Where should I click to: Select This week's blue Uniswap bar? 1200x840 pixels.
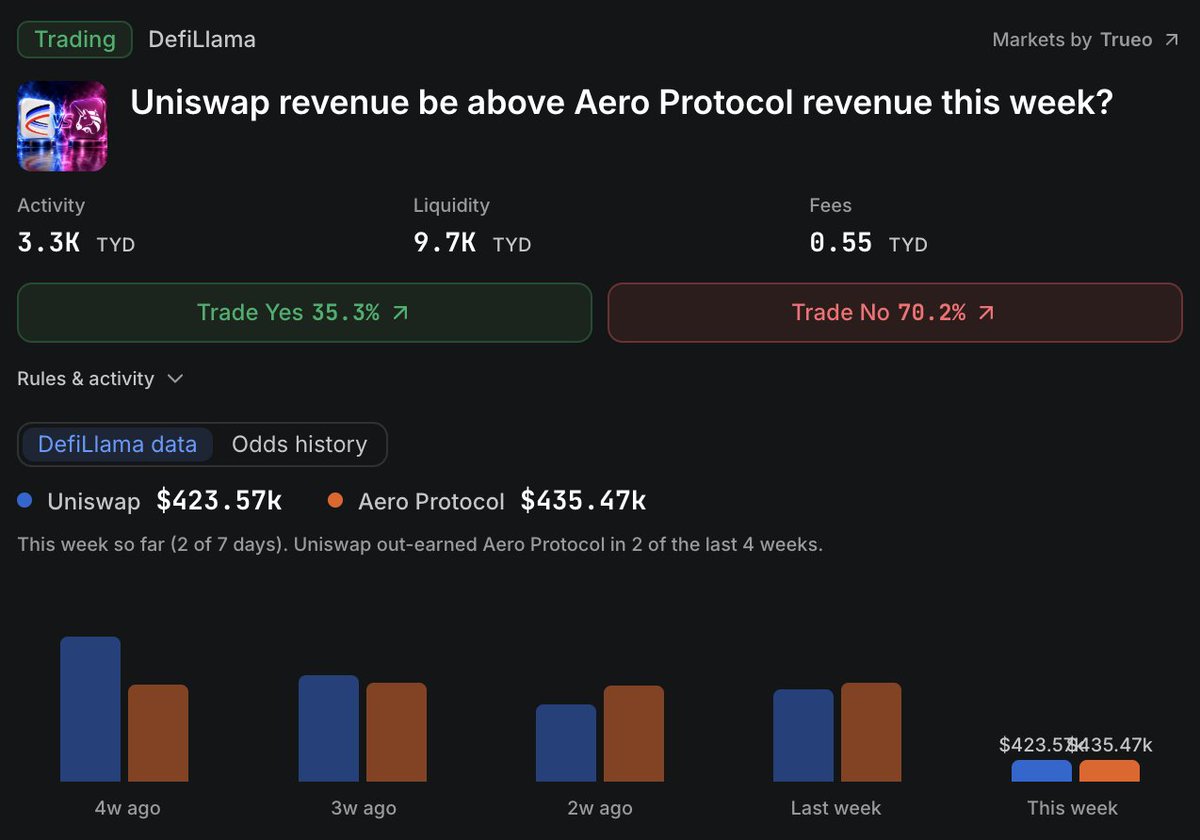1041,771
